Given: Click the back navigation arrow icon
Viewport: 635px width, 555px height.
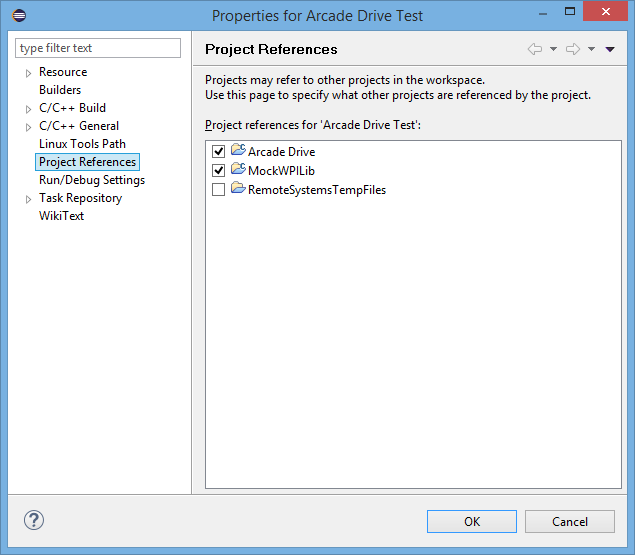Looking at the screenshot, I should tap(535, 49).
